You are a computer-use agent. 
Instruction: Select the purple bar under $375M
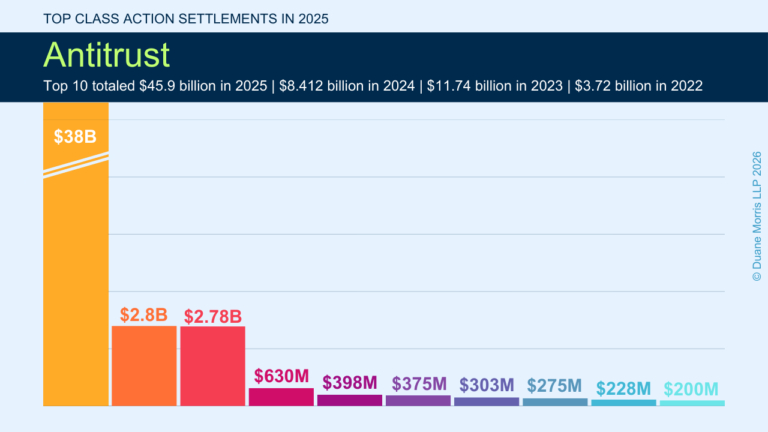pyautogui.click(x=418, y=400)
